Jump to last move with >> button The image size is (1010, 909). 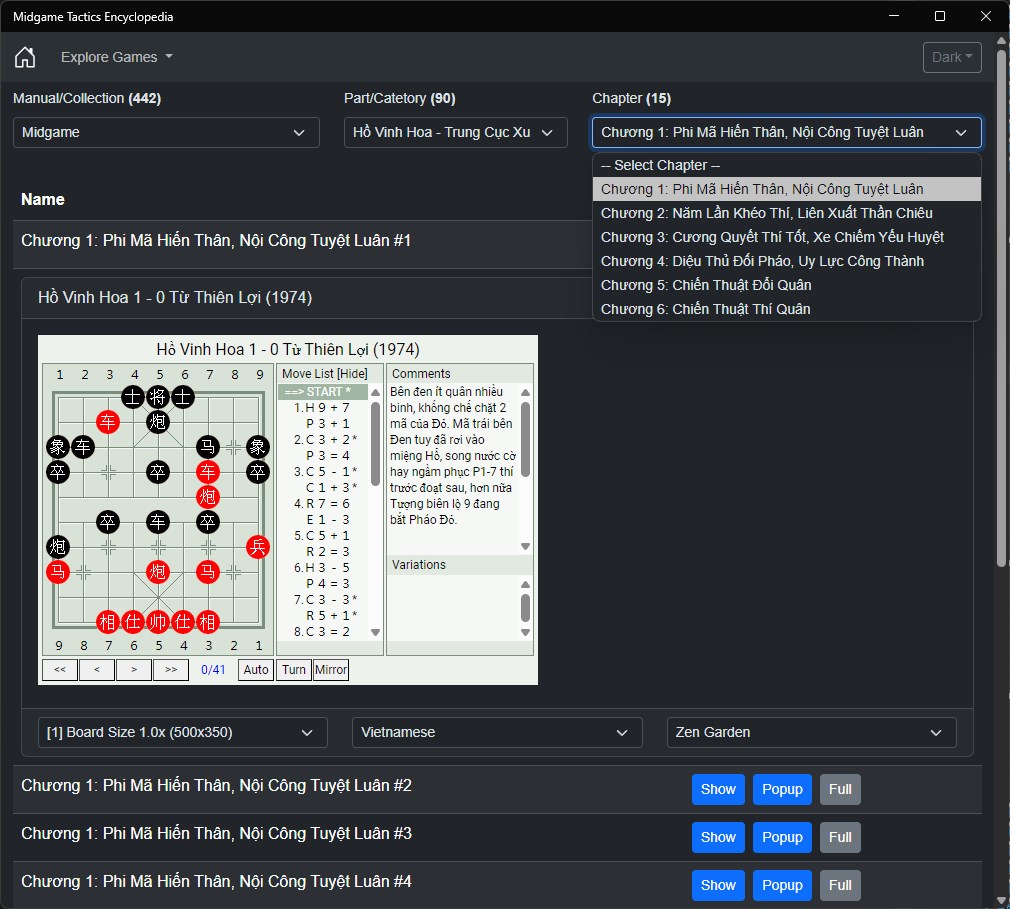[171, 669]
